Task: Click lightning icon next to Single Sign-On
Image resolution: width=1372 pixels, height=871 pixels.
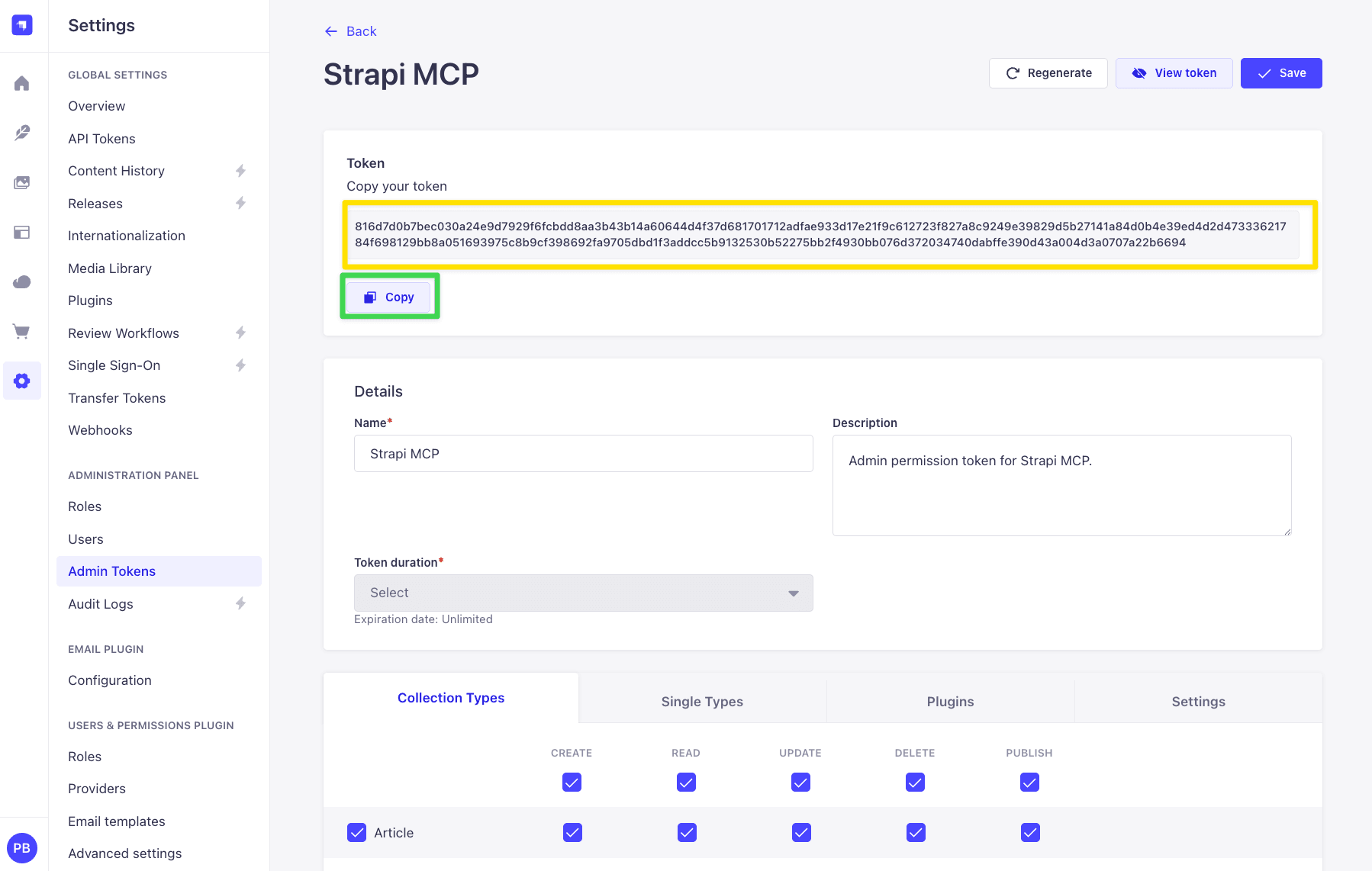Action: pos(240,365)
